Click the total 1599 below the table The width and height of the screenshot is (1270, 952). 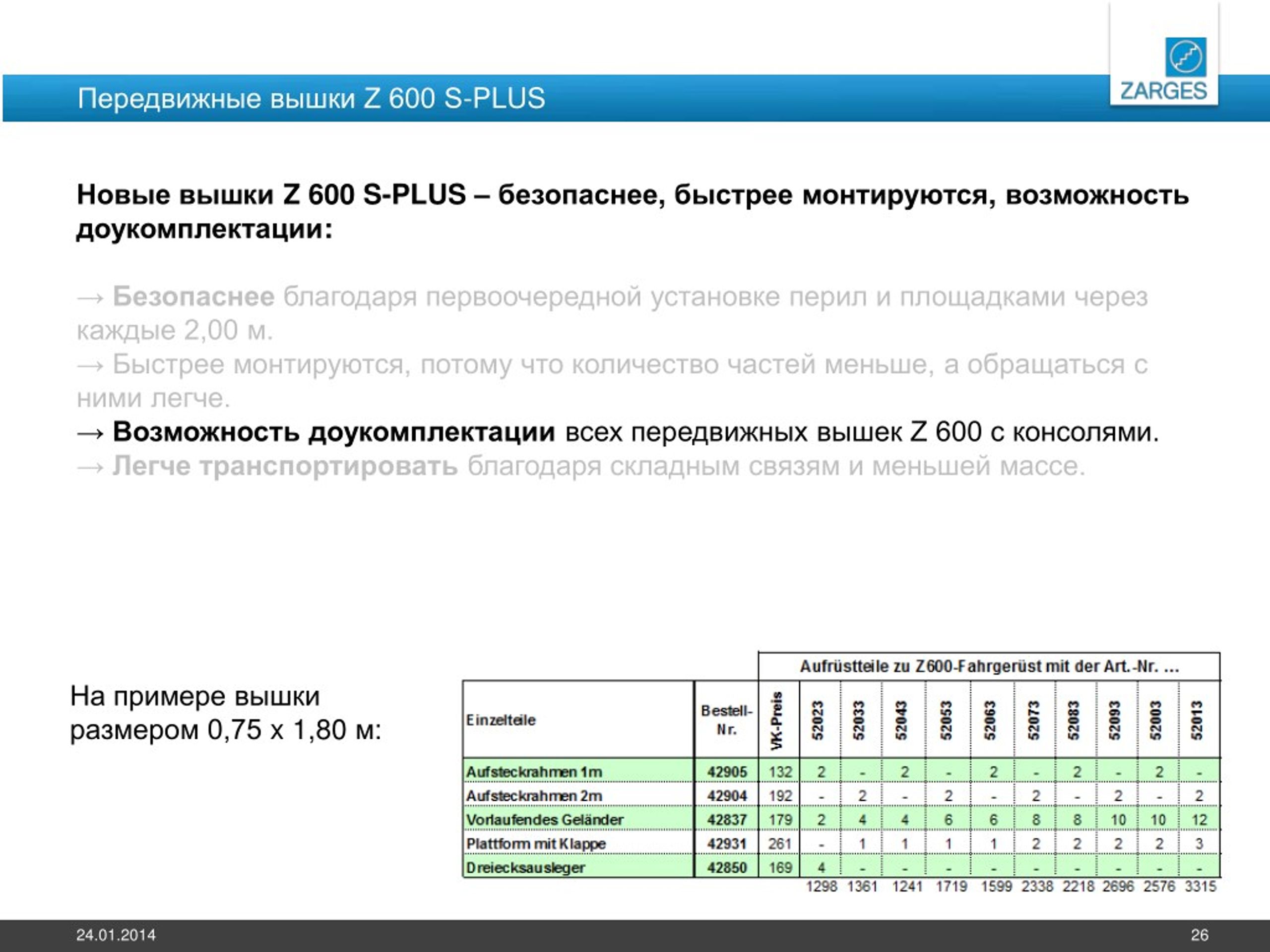pos(996,887)
